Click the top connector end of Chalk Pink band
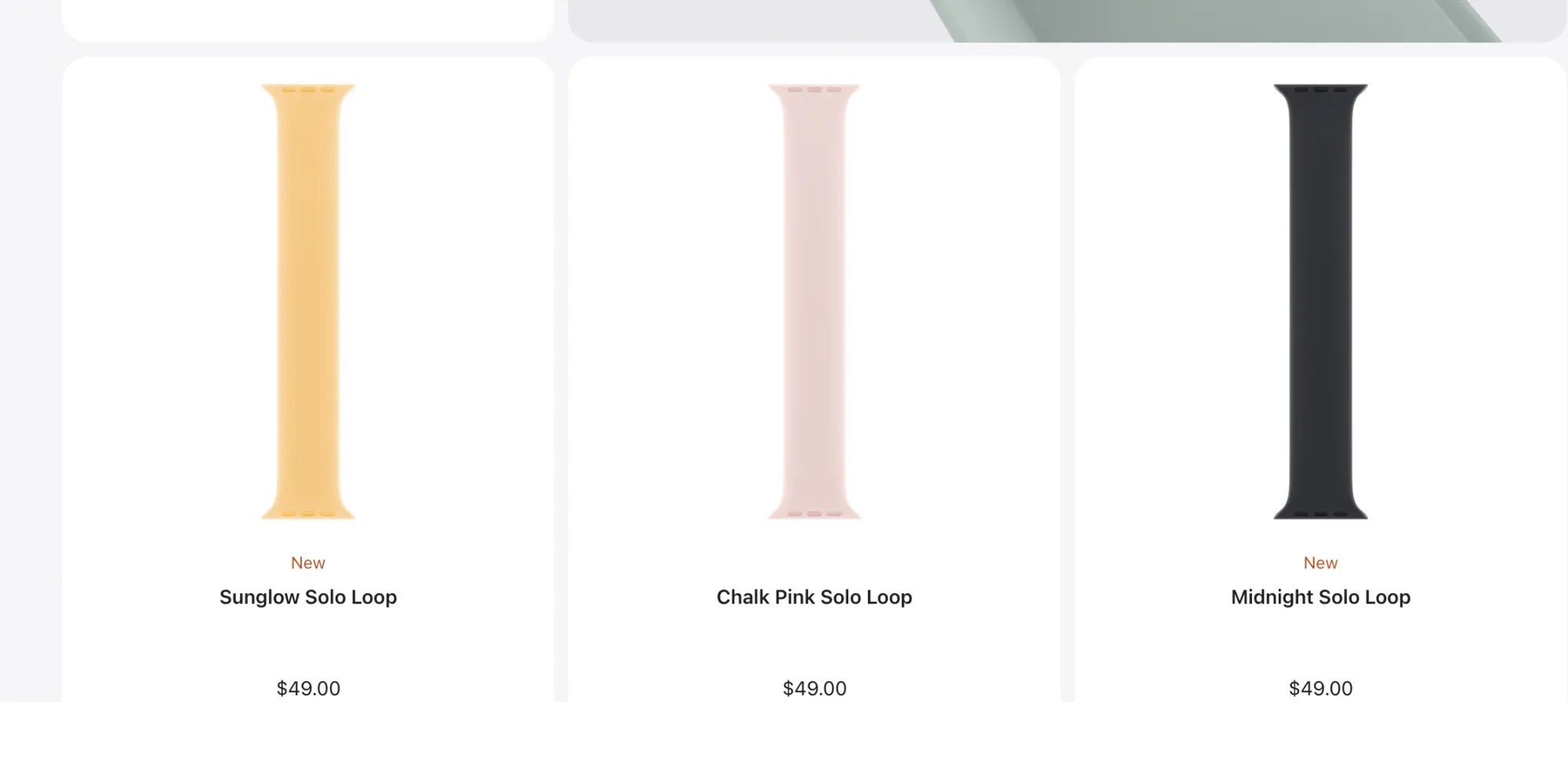 click(815, 91)
